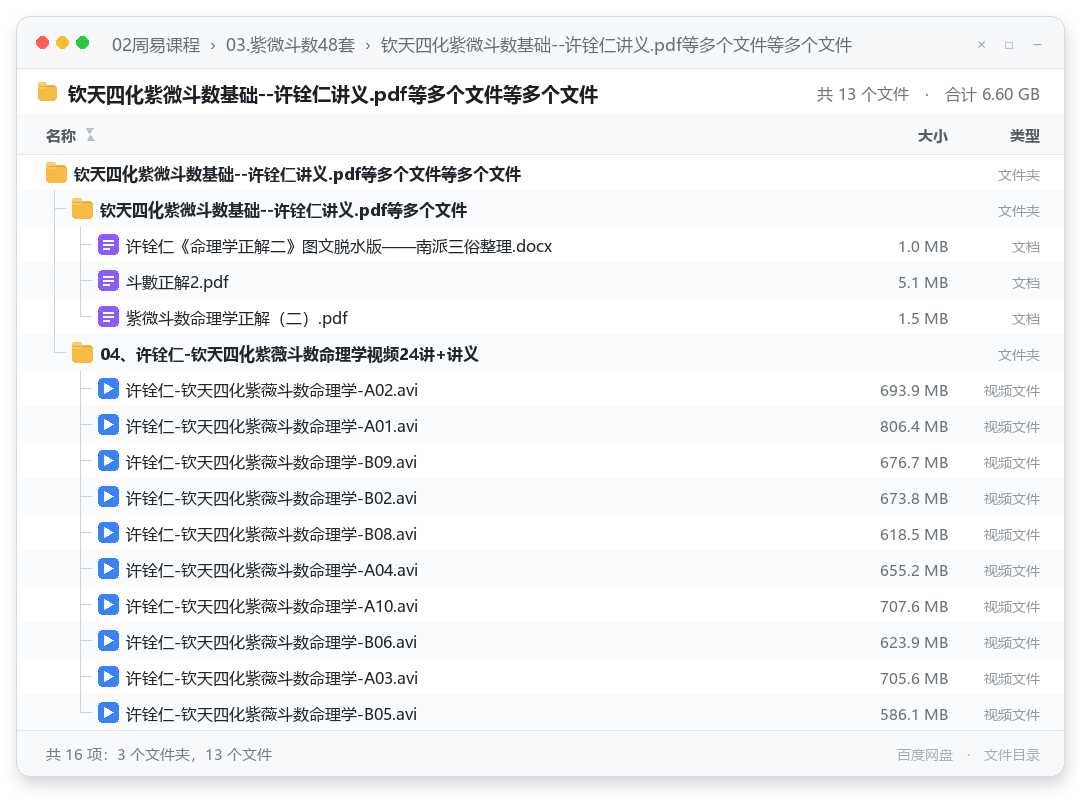Image resolution: width=1080 pixels, height=800 pixels.
Task: Click the 806.4 MB size value
Action: tap(914, 426)
